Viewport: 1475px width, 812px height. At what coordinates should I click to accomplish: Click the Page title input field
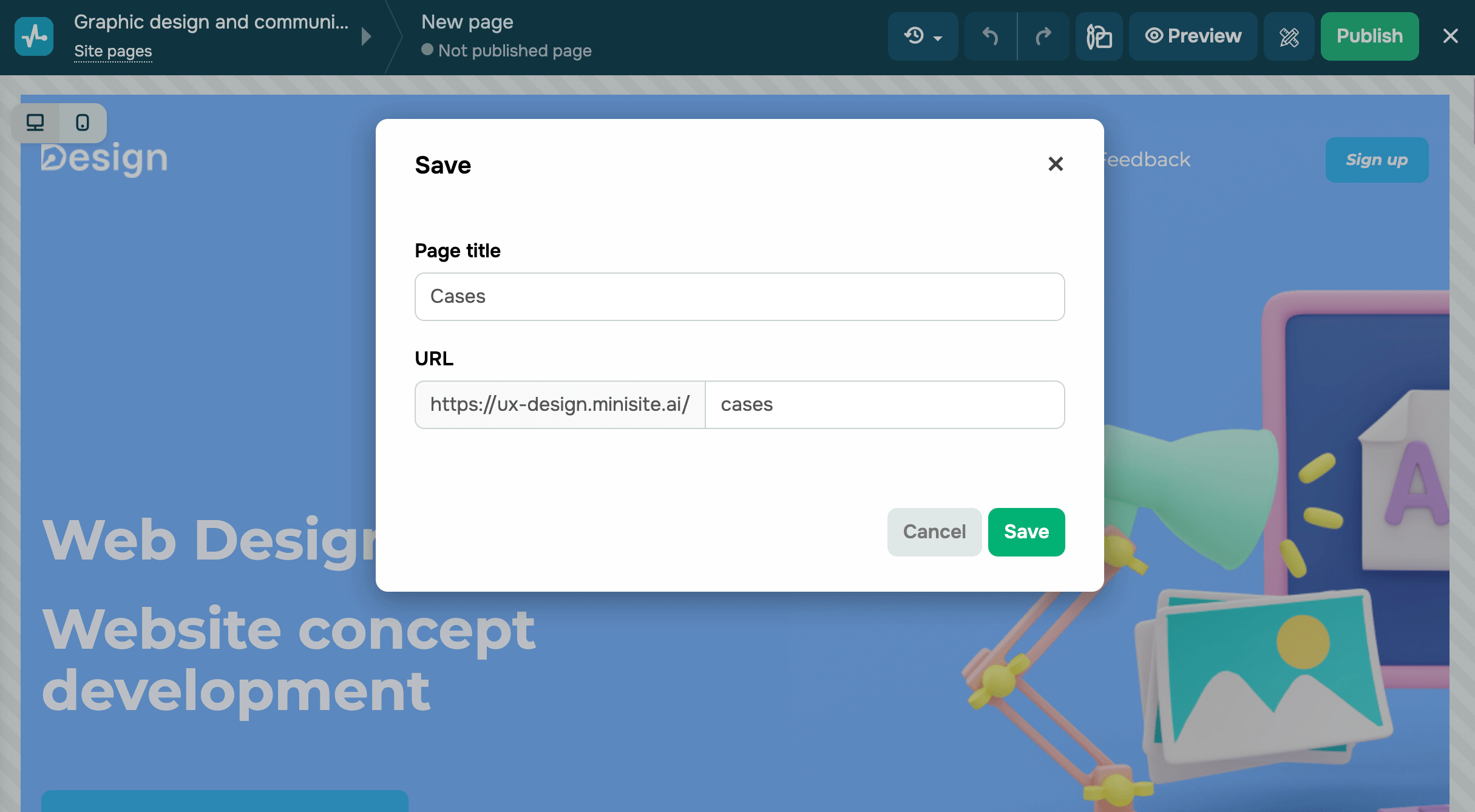point(739,297)
